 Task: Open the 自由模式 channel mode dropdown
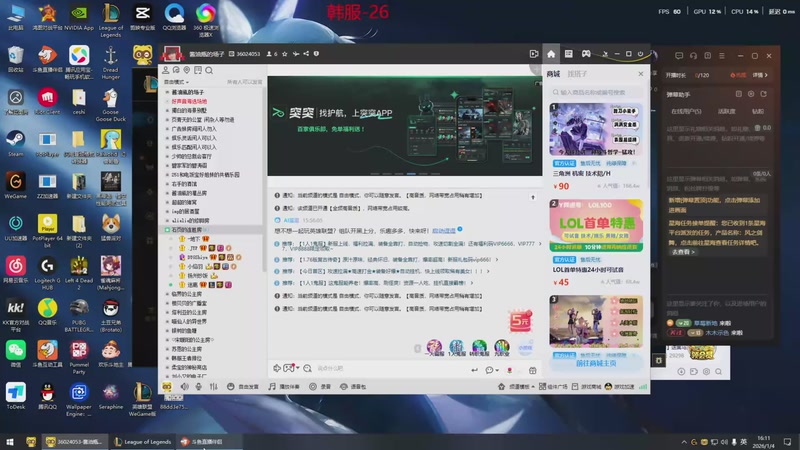click(176, 82)
